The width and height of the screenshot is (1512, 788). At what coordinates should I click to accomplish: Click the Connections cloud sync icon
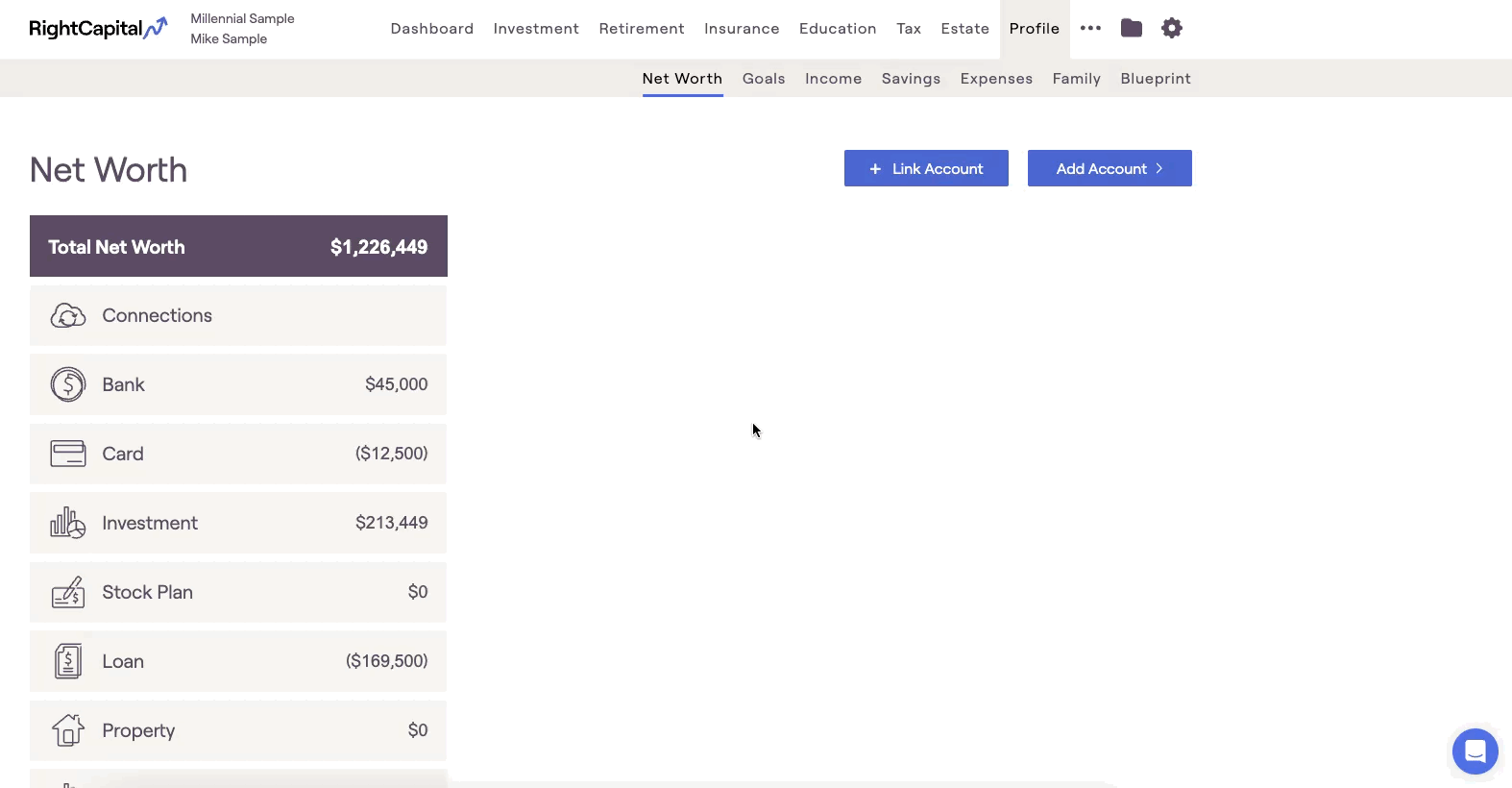[x=68, y=315]
